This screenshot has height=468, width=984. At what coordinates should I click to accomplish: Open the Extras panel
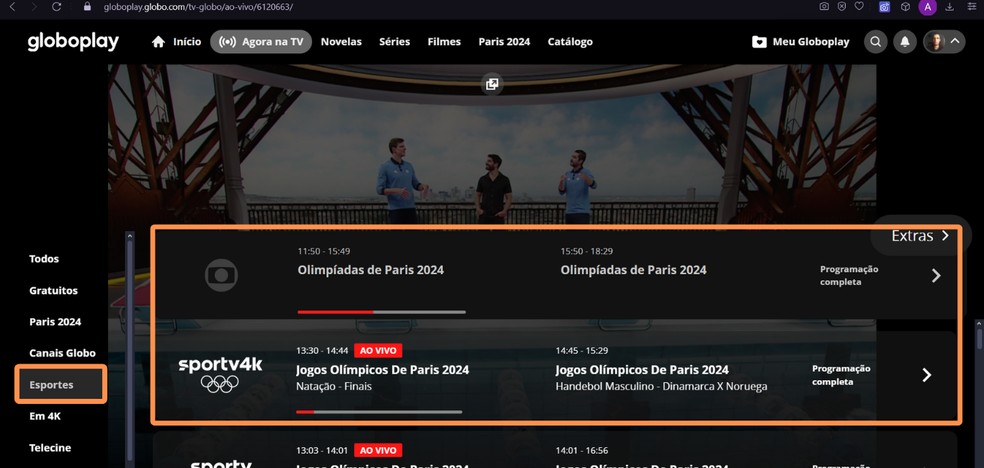[921, 235]
